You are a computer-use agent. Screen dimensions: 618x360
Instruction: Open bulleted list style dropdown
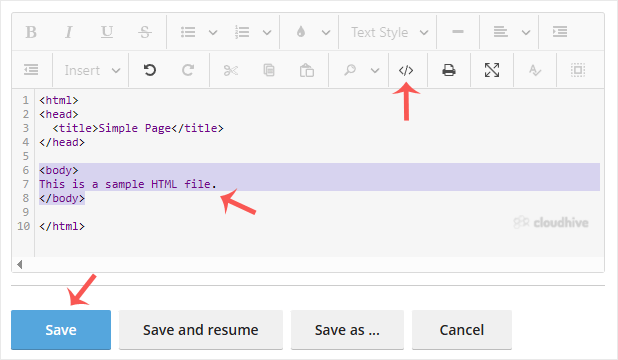point(213,32)
